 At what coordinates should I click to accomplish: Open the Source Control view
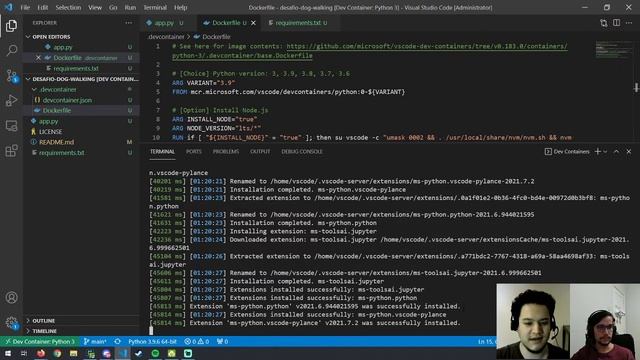pos(11,76)
